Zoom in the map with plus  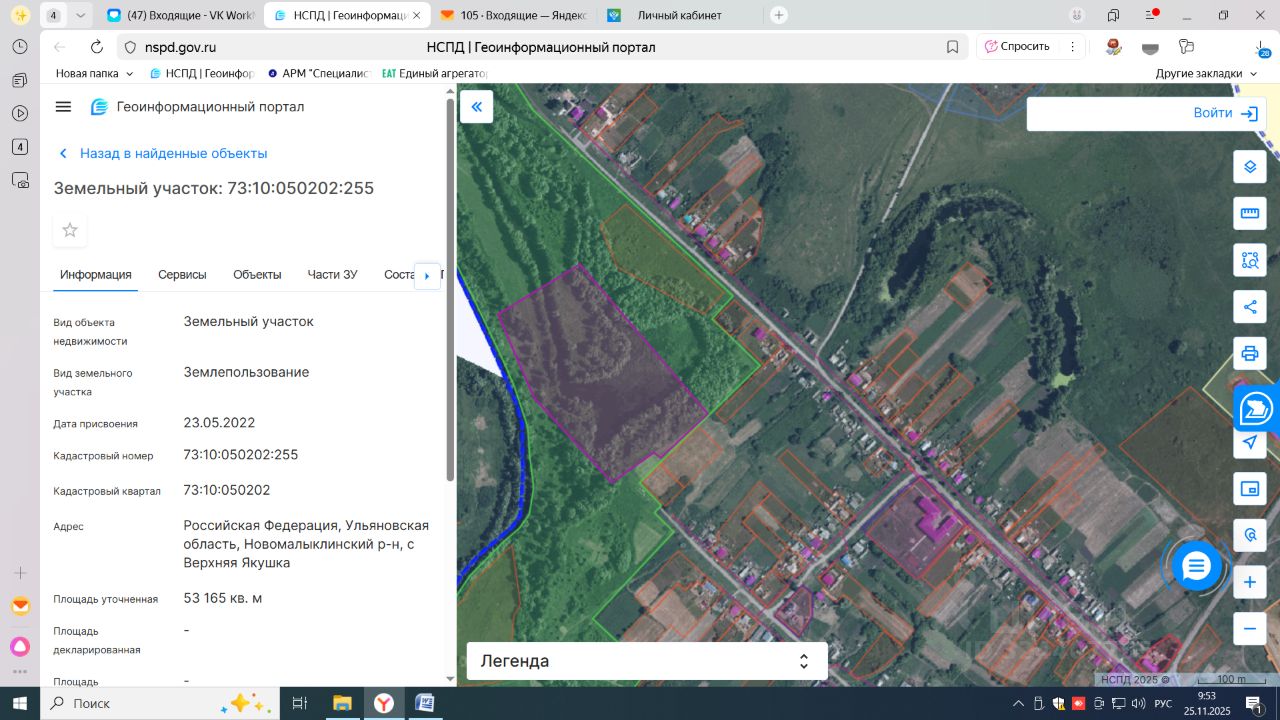1250,582
